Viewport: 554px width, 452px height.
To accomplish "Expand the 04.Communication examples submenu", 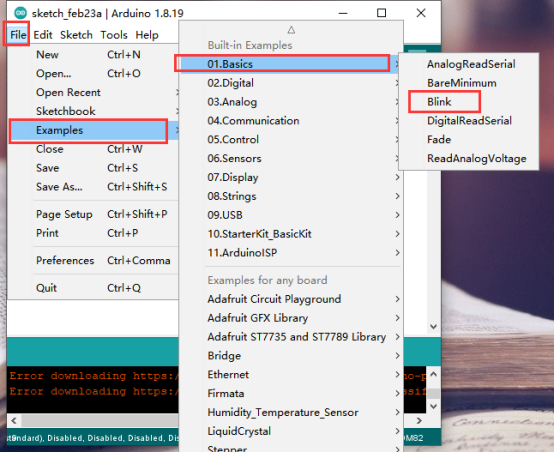I will tap(291, 121).
